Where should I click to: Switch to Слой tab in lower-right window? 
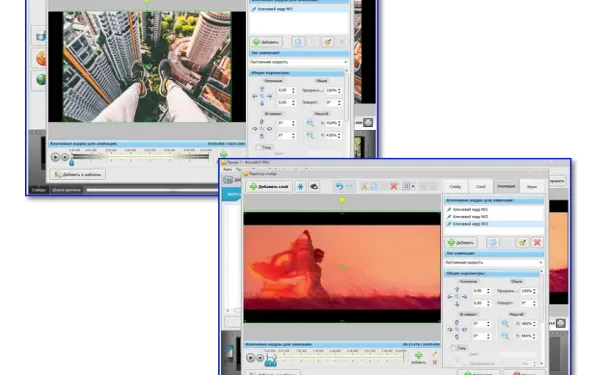[481, 187]
